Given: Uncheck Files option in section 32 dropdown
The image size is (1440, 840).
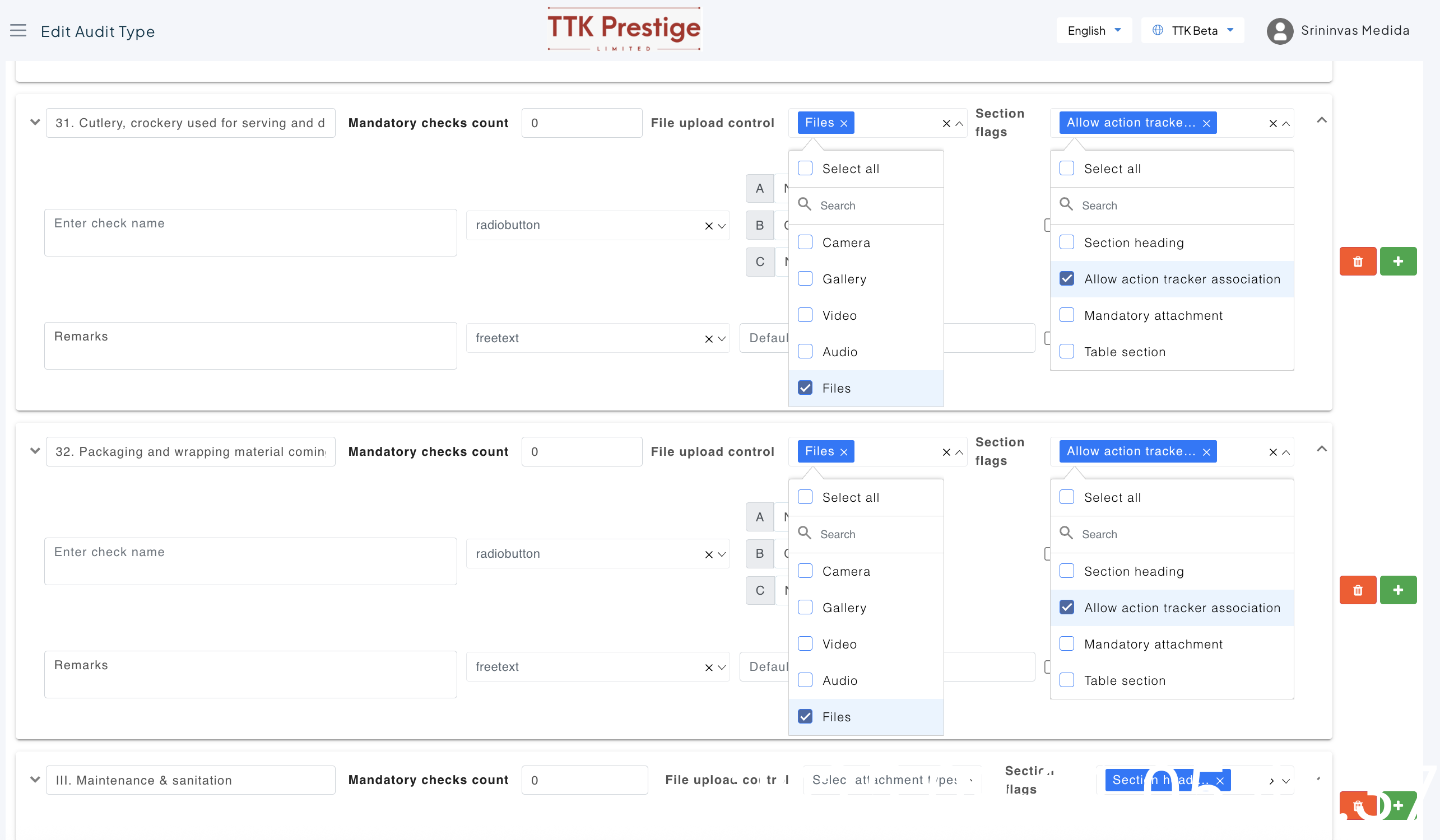Looking at the screenshot, I should 805,717.
